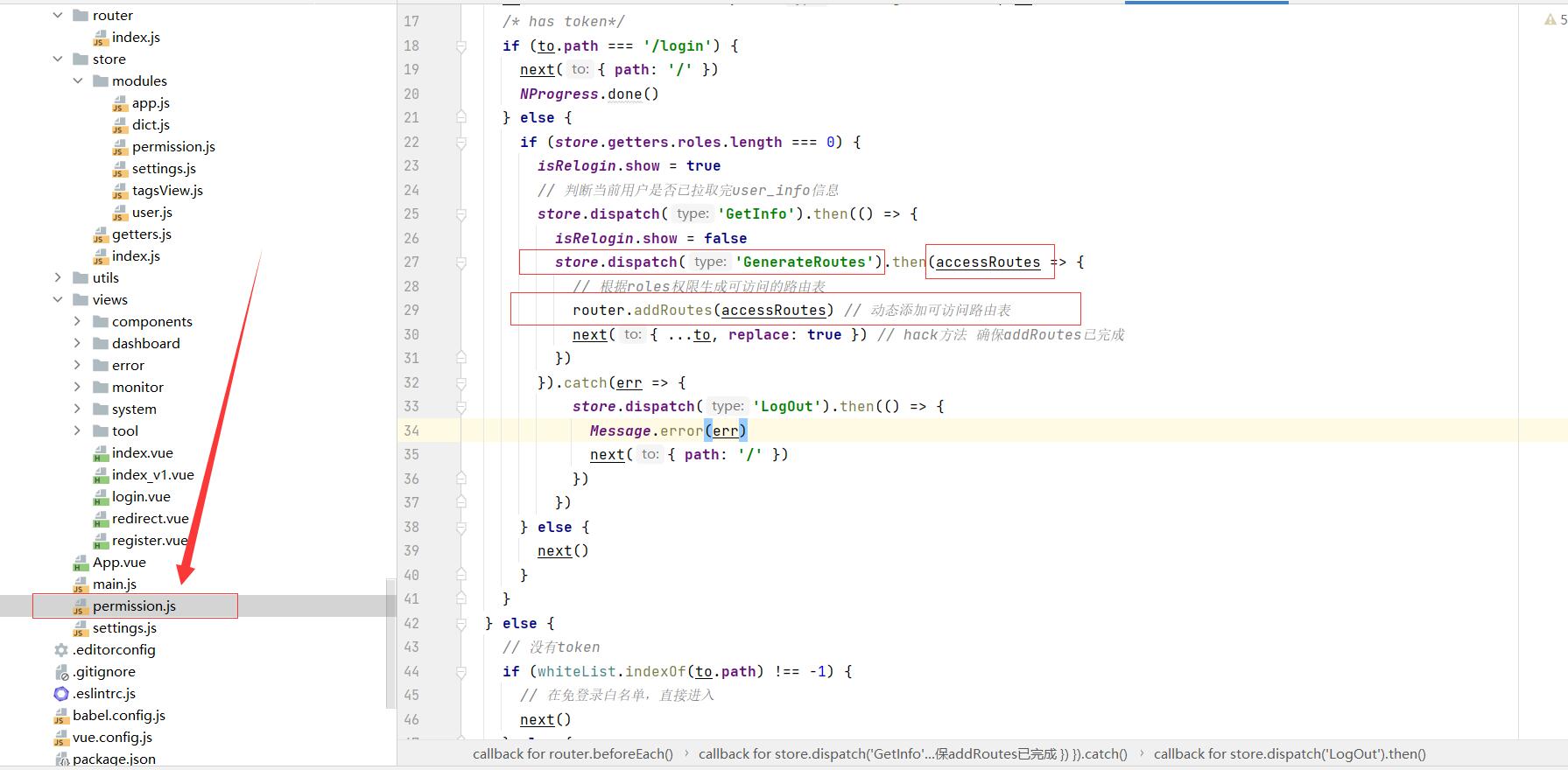This screenshot has width=1568, height=770.
Task: Expand the dashboard folder
Action: [78, 343]
